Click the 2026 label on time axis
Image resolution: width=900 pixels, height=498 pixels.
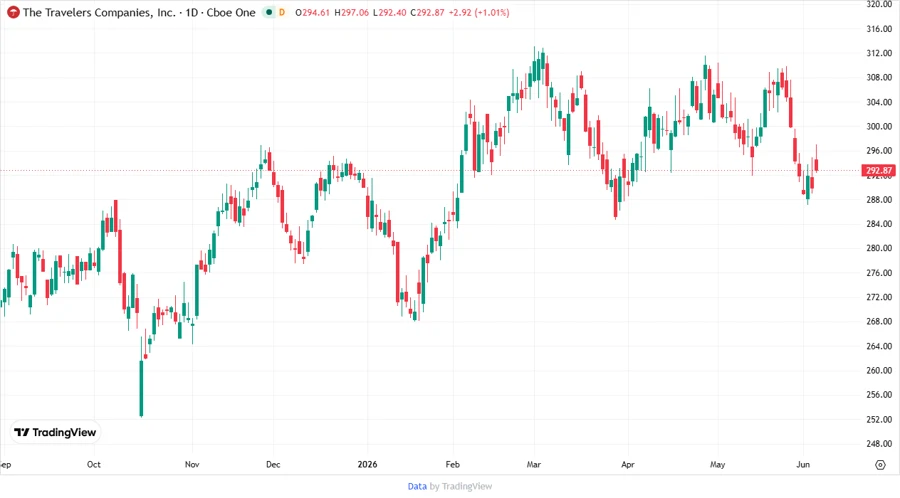[x=367, y=465]
